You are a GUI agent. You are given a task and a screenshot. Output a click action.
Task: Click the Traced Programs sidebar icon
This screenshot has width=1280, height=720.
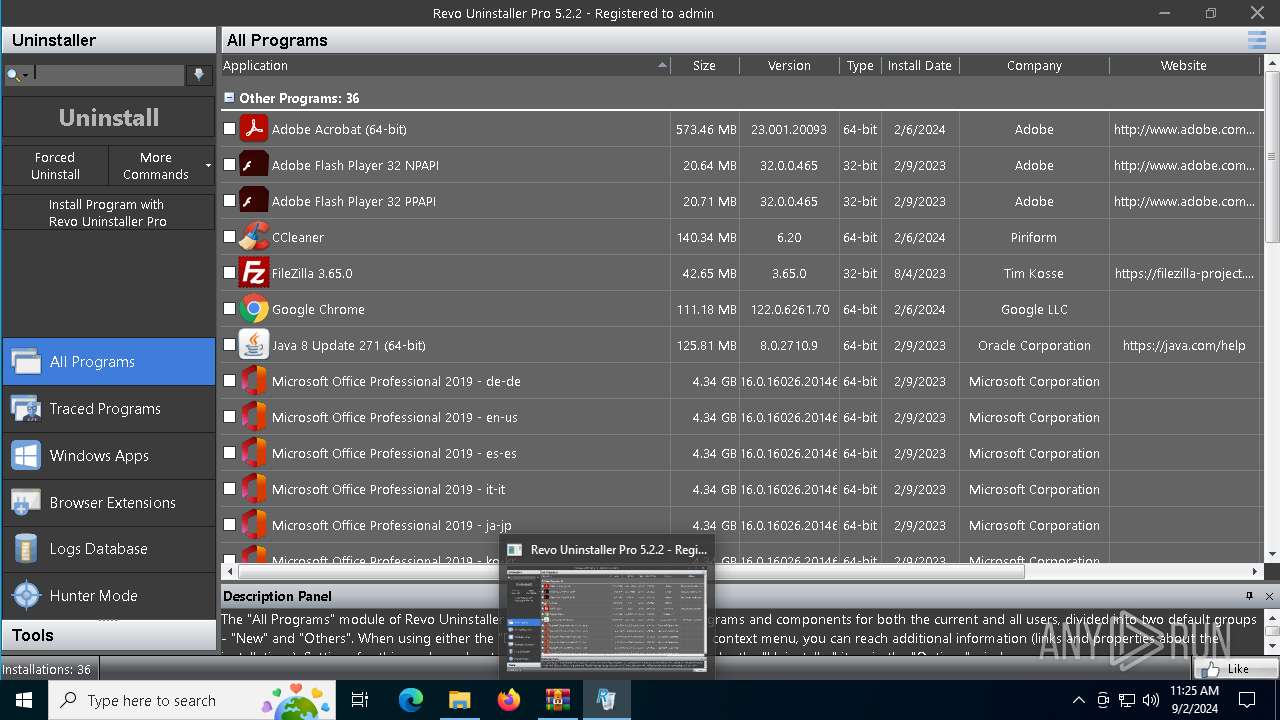point(26,409)
